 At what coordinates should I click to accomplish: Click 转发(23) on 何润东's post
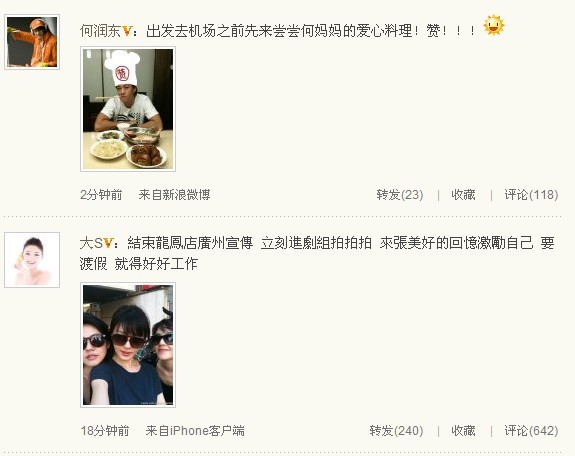tap(400, 194)
